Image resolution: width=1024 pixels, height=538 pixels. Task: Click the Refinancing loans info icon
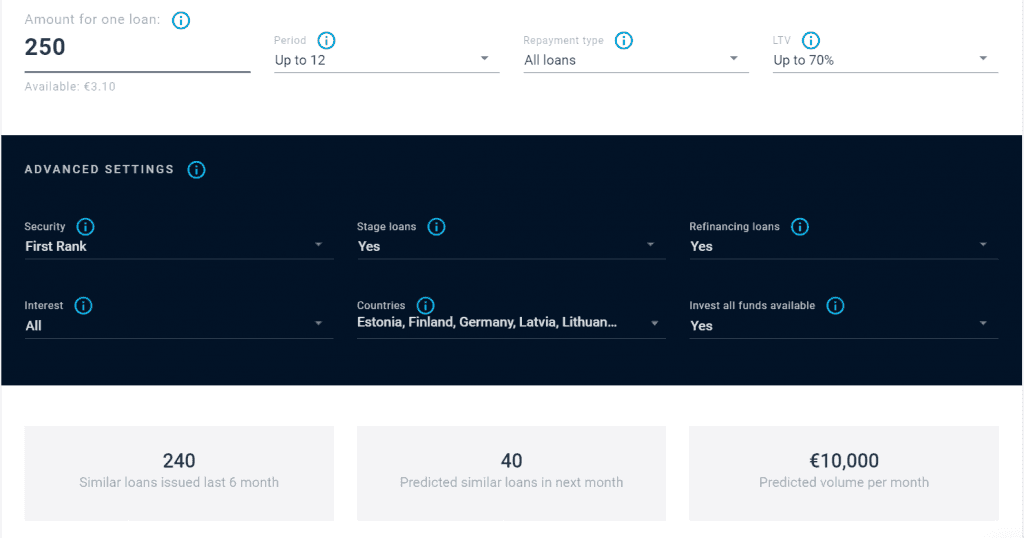[799, 227]
